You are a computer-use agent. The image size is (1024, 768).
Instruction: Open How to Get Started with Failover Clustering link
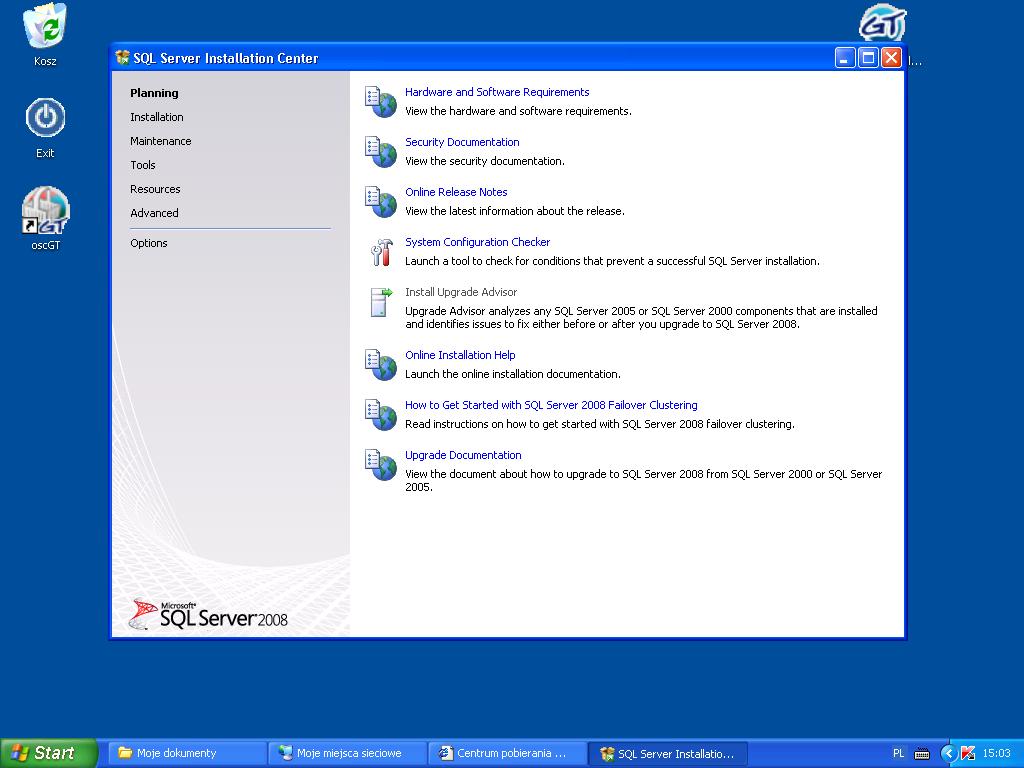tap(551, 405)
